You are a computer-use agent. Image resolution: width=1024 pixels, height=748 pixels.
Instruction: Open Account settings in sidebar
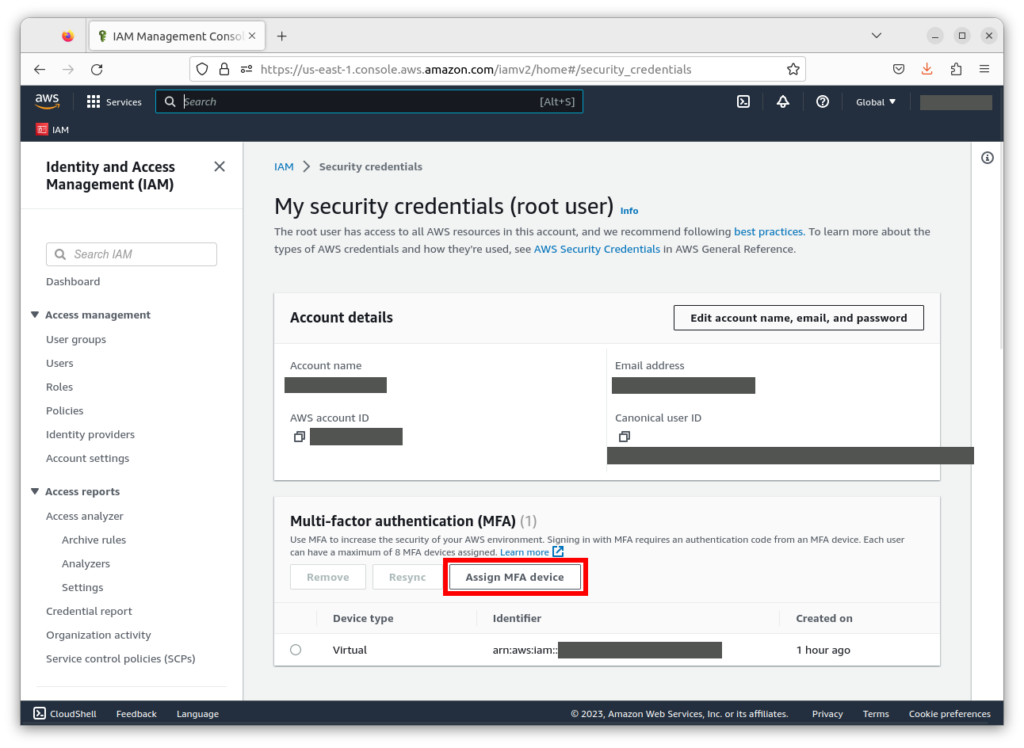click(x=88, y=459)
